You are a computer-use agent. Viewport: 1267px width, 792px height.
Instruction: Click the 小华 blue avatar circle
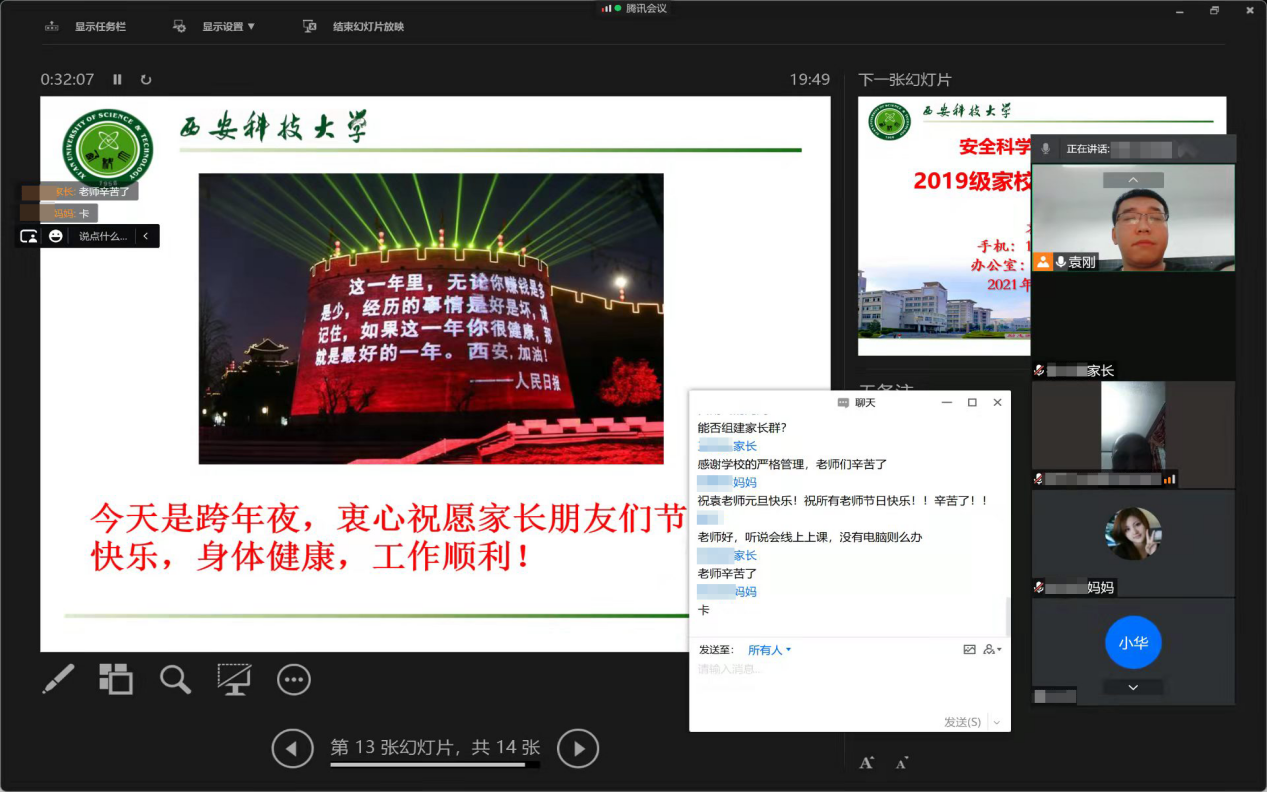(1133, 643)
